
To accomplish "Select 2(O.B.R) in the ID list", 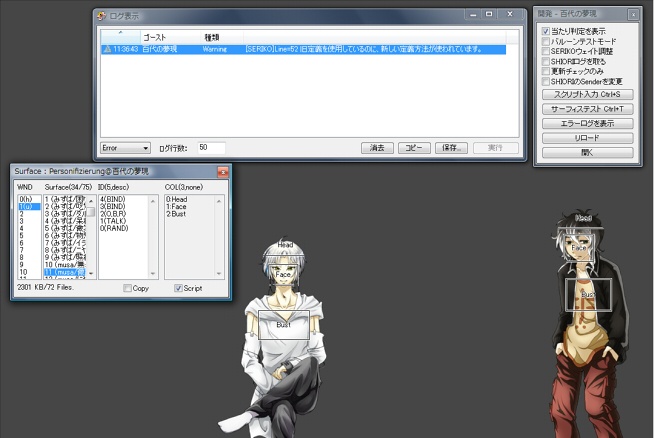I will pyautogui.click(x=123, y=214).
